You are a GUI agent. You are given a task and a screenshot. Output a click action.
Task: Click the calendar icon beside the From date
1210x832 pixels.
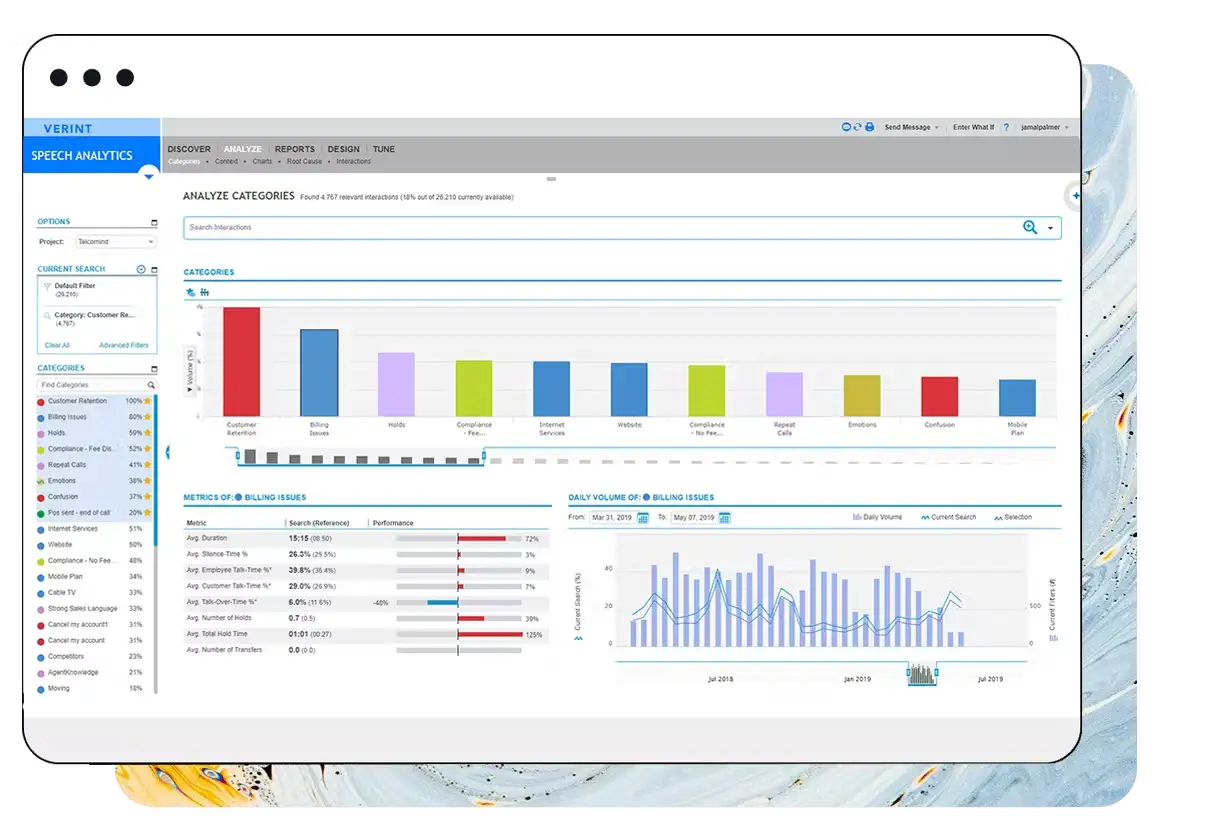pyautogui.click(x=643, y=517)
